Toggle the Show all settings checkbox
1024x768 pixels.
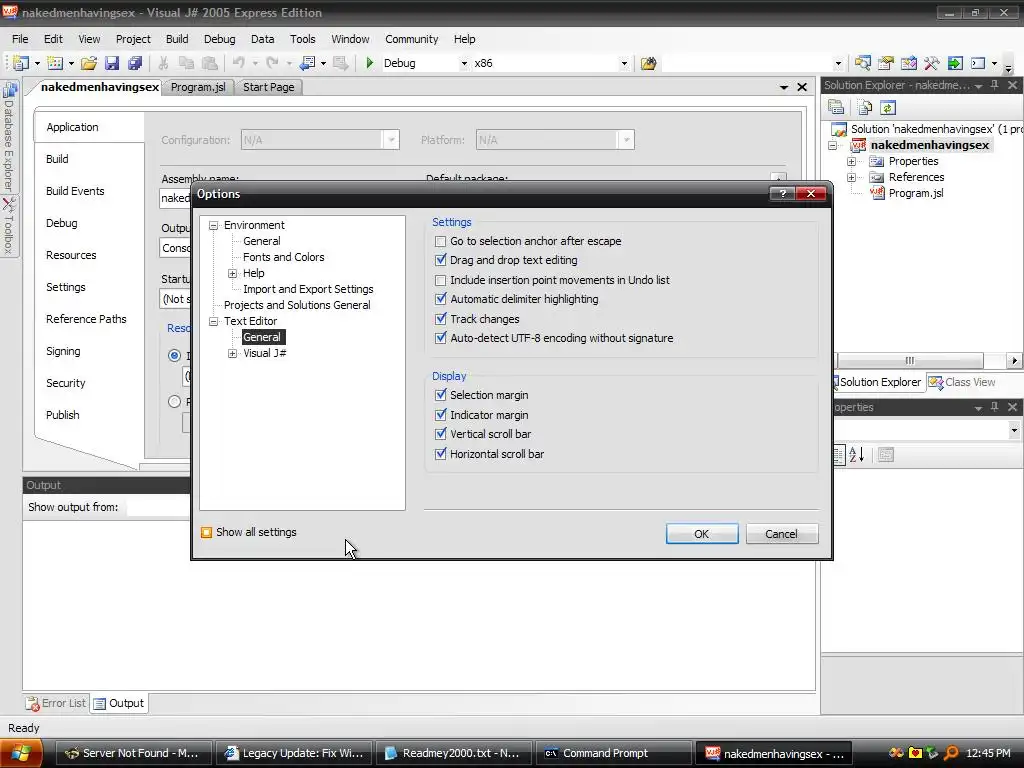pos(206,532)
